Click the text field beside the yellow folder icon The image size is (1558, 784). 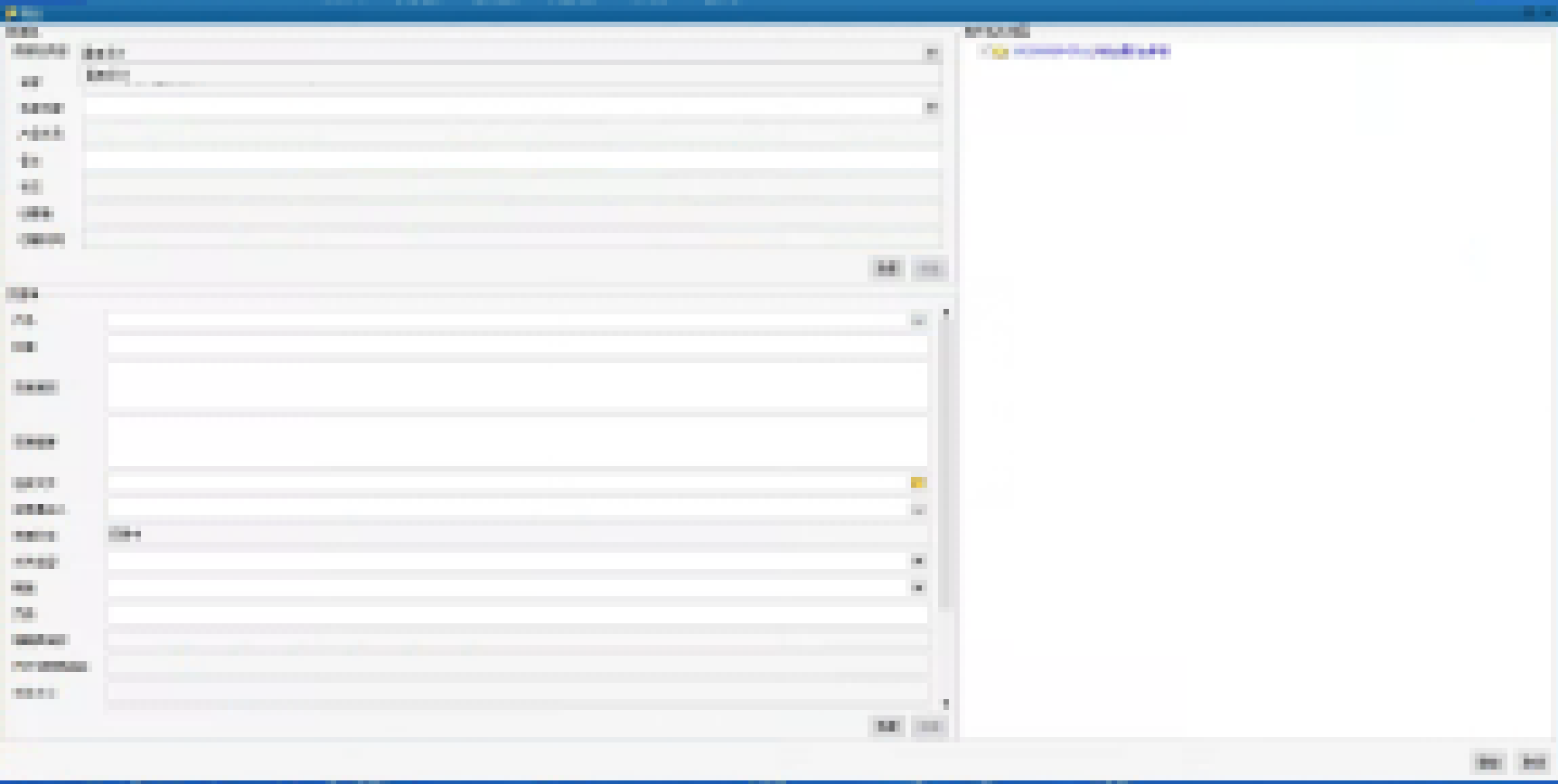tap(508, 482)
